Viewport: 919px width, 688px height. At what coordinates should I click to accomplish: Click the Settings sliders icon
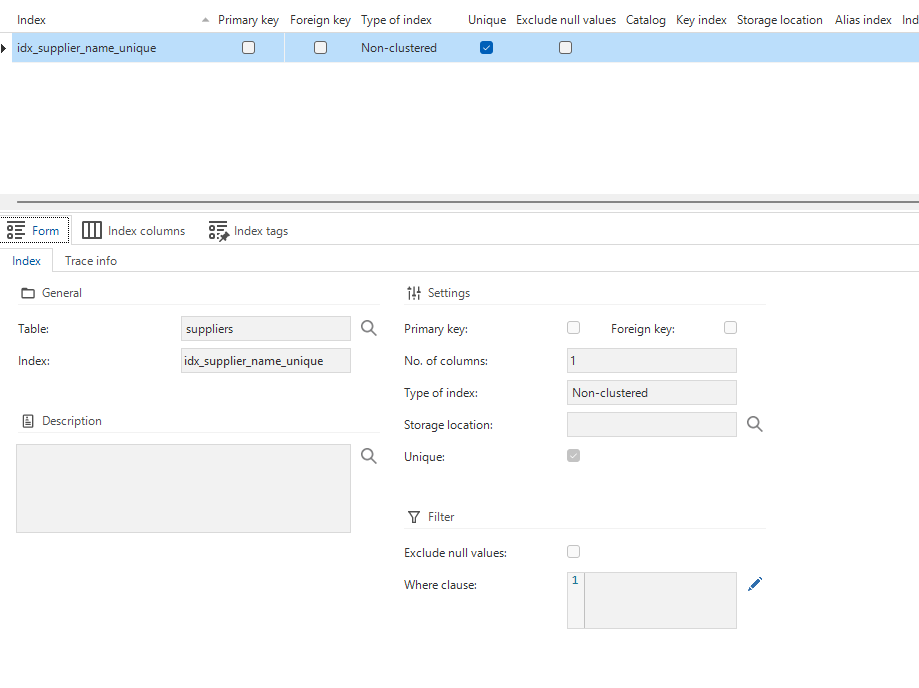pos(414,293)
